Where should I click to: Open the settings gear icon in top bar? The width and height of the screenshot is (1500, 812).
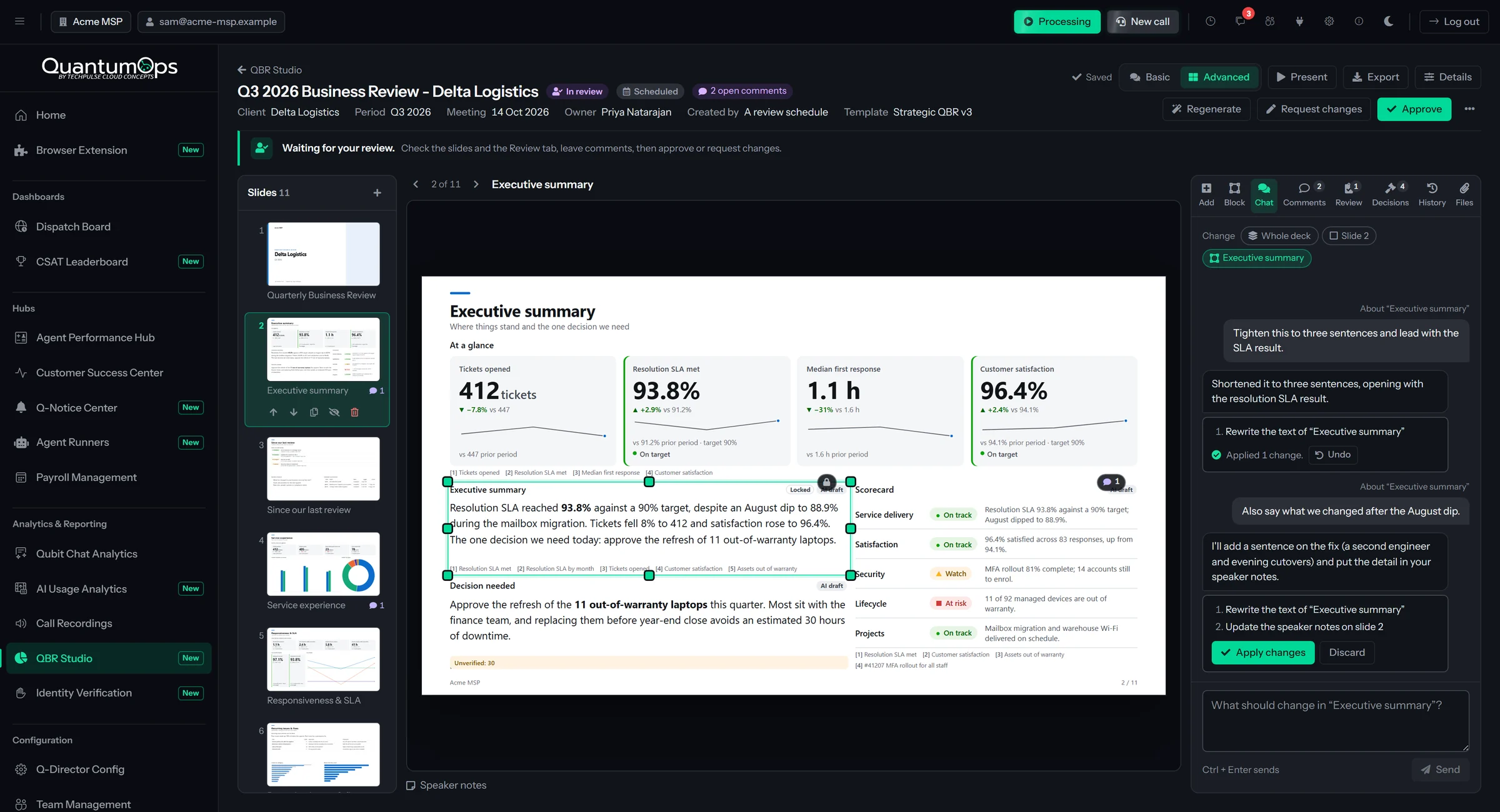[1329, 21]
